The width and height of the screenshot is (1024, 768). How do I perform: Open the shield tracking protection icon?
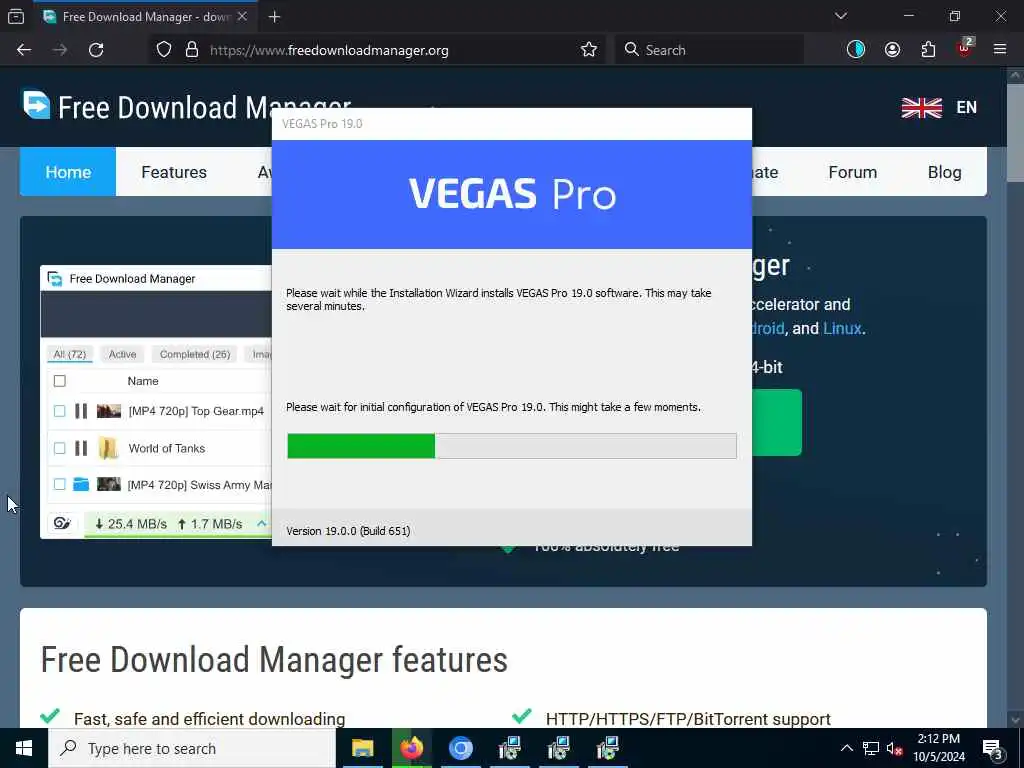pyautogui.click(x=164, y=50)
